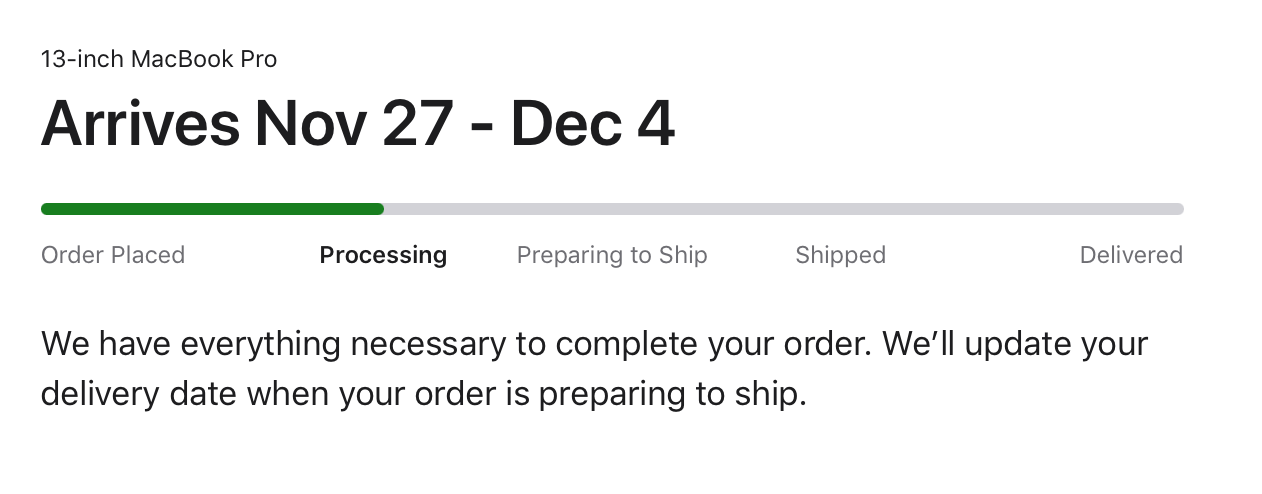
Task: Click "Dec 4" in the arrival heading
Action: click(x=592, y=125)
